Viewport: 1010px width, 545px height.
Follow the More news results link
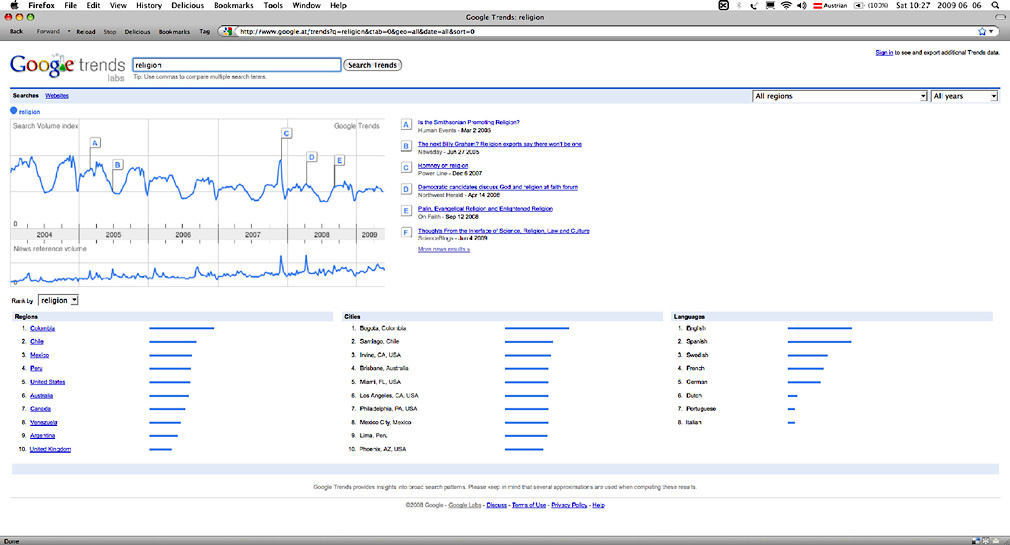pos(444,249)
